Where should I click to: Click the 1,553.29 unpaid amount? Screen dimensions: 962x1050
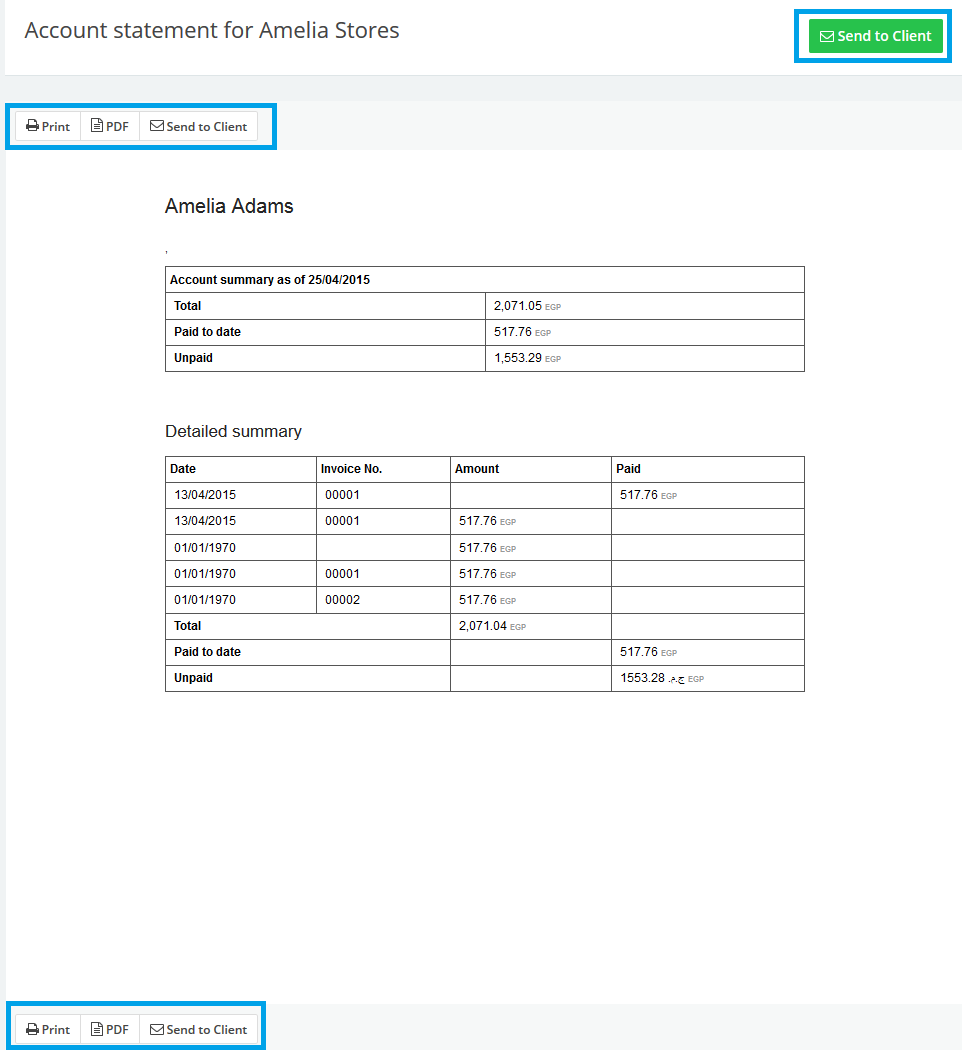518,358
